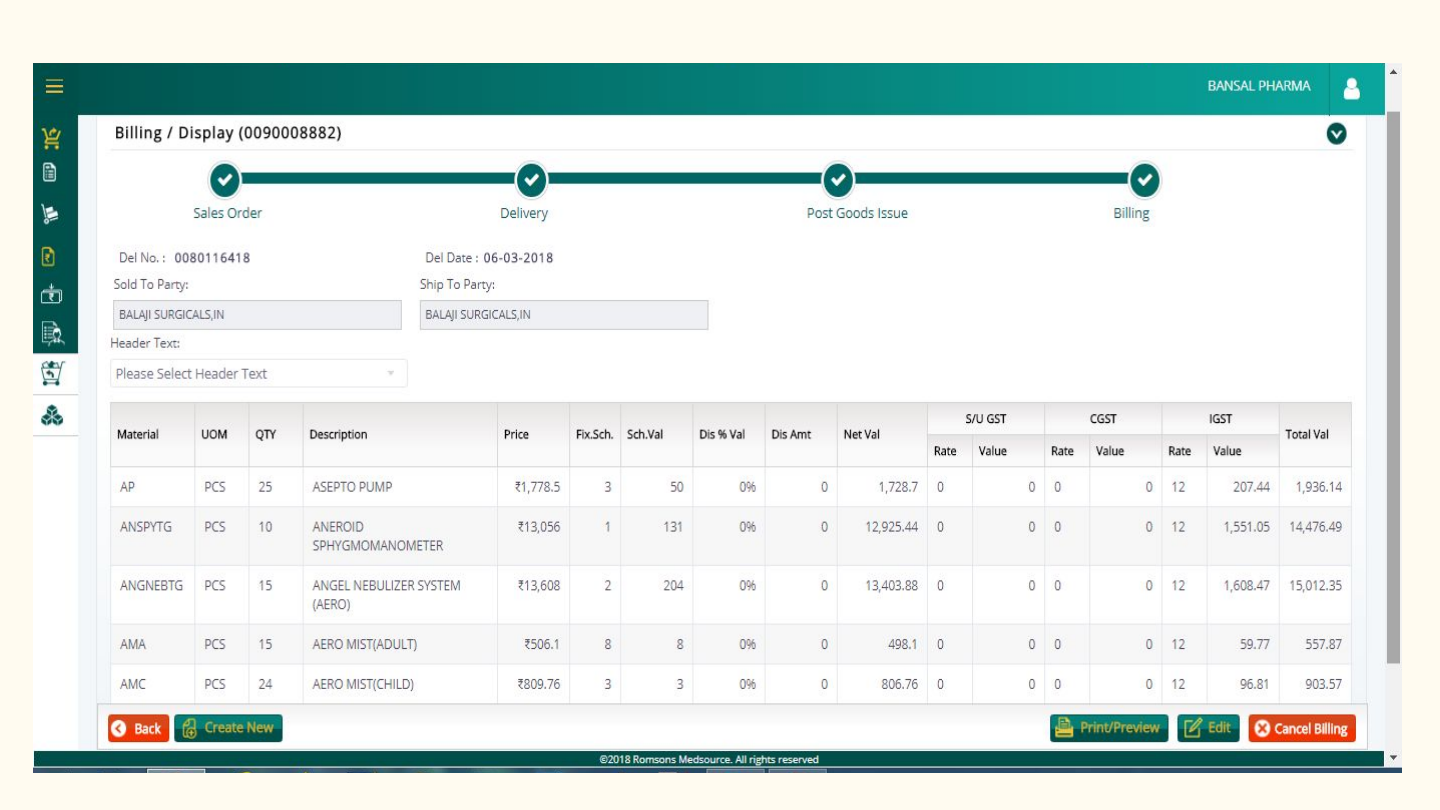Click the AERO MIST(CHILD) description
Image resolution: width=1440 pixels, height=810 pixels.
[x=363, y=685]
